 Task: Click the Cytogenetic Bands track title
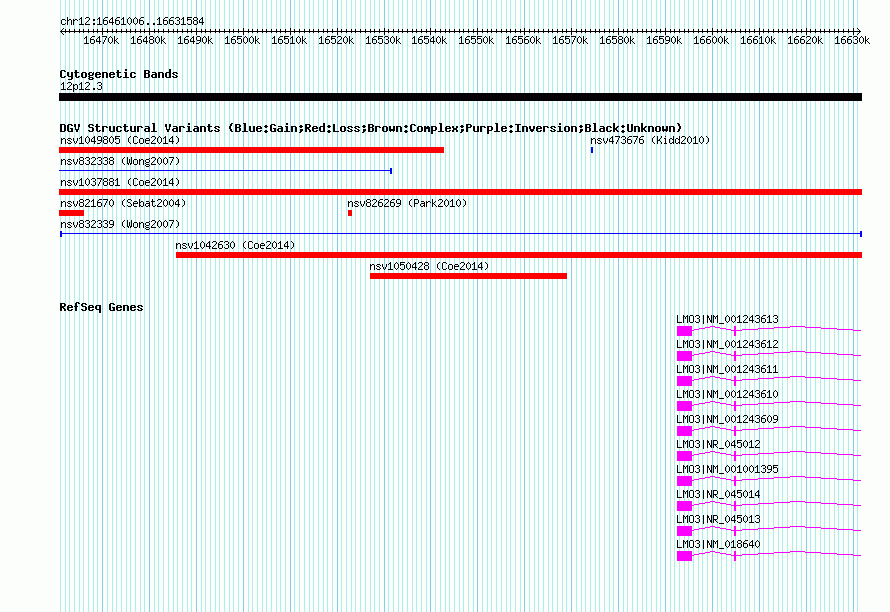119,74
